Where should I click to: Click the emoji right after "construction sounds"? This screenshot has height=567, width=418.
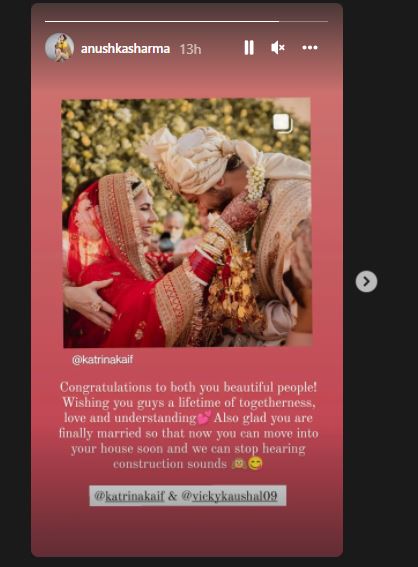[239, 464]
